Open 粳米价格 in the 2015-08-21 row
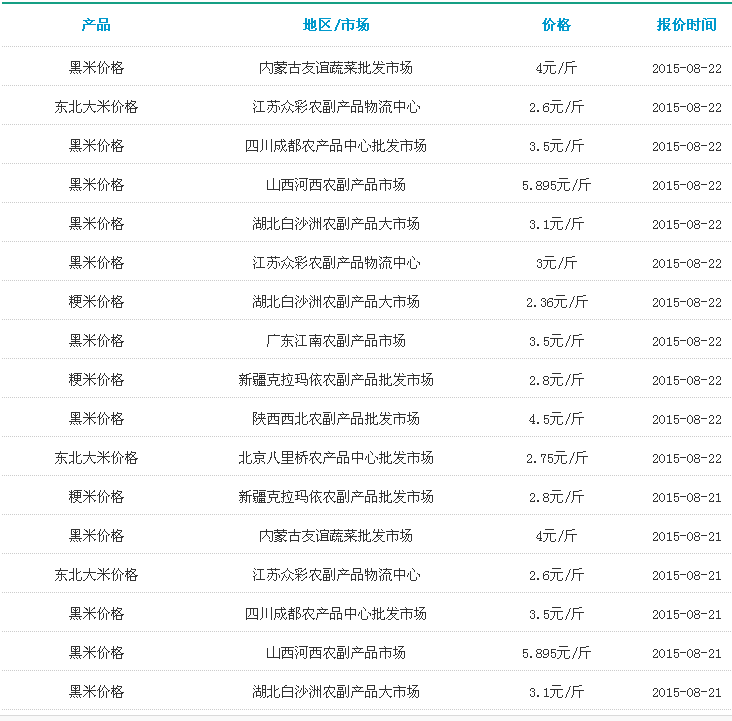 coord(96,497)
